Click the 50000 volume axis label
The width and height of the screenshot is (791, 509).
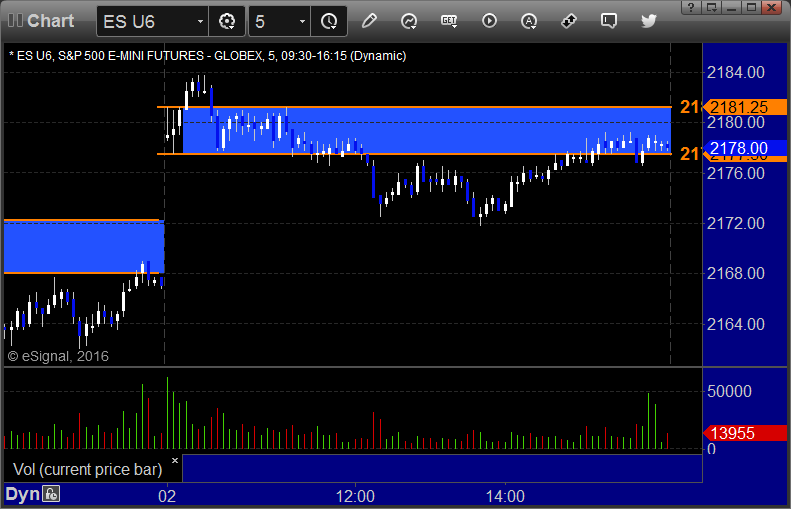[729, 391]
